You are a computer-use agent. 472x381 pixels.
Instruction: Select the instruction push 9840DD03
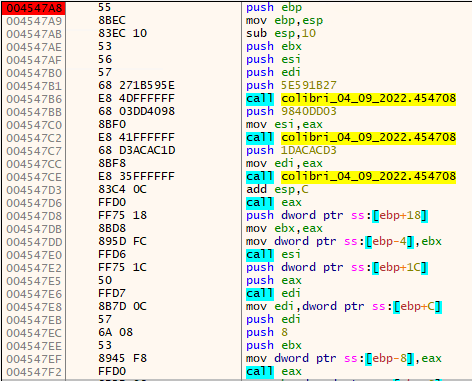[x=291, y=111]
